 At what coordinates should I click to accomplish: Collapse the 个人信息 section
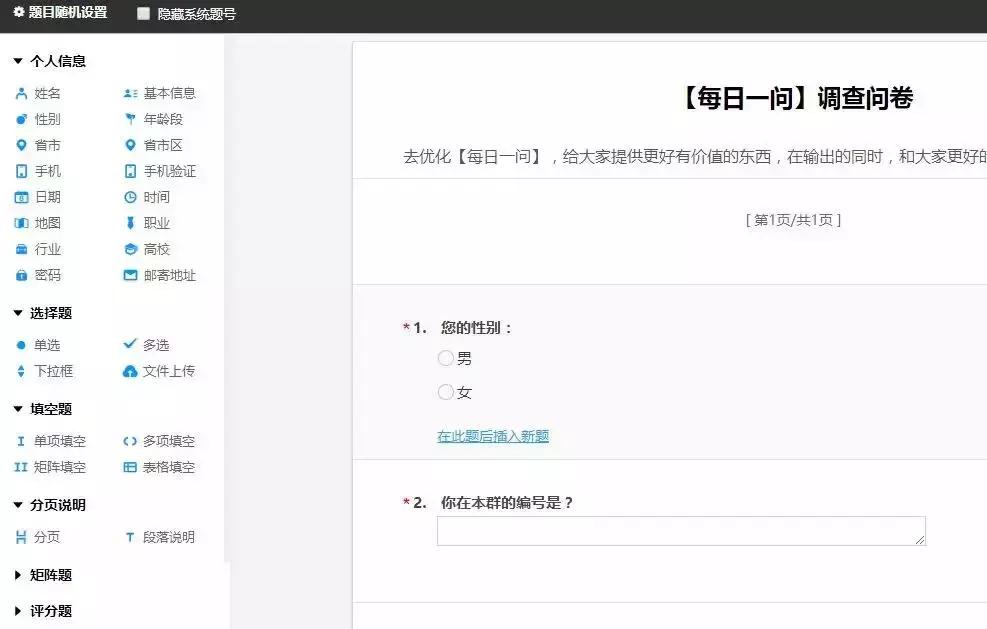pos(50,61)
